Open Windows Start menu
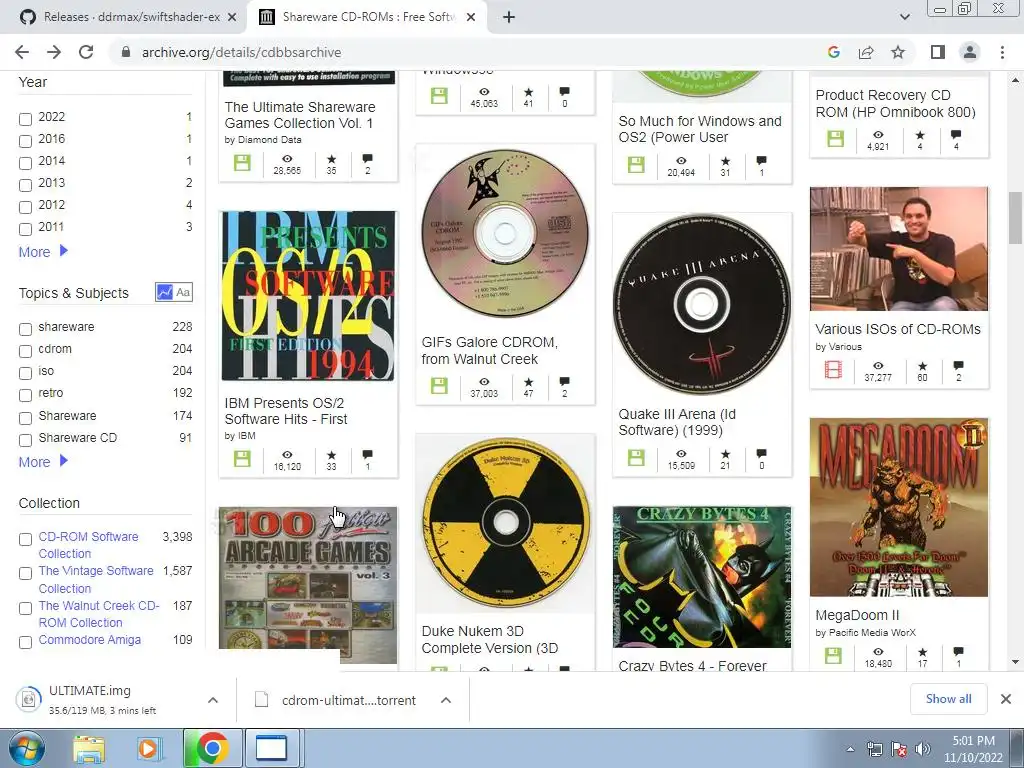 (x=26, y=748)
